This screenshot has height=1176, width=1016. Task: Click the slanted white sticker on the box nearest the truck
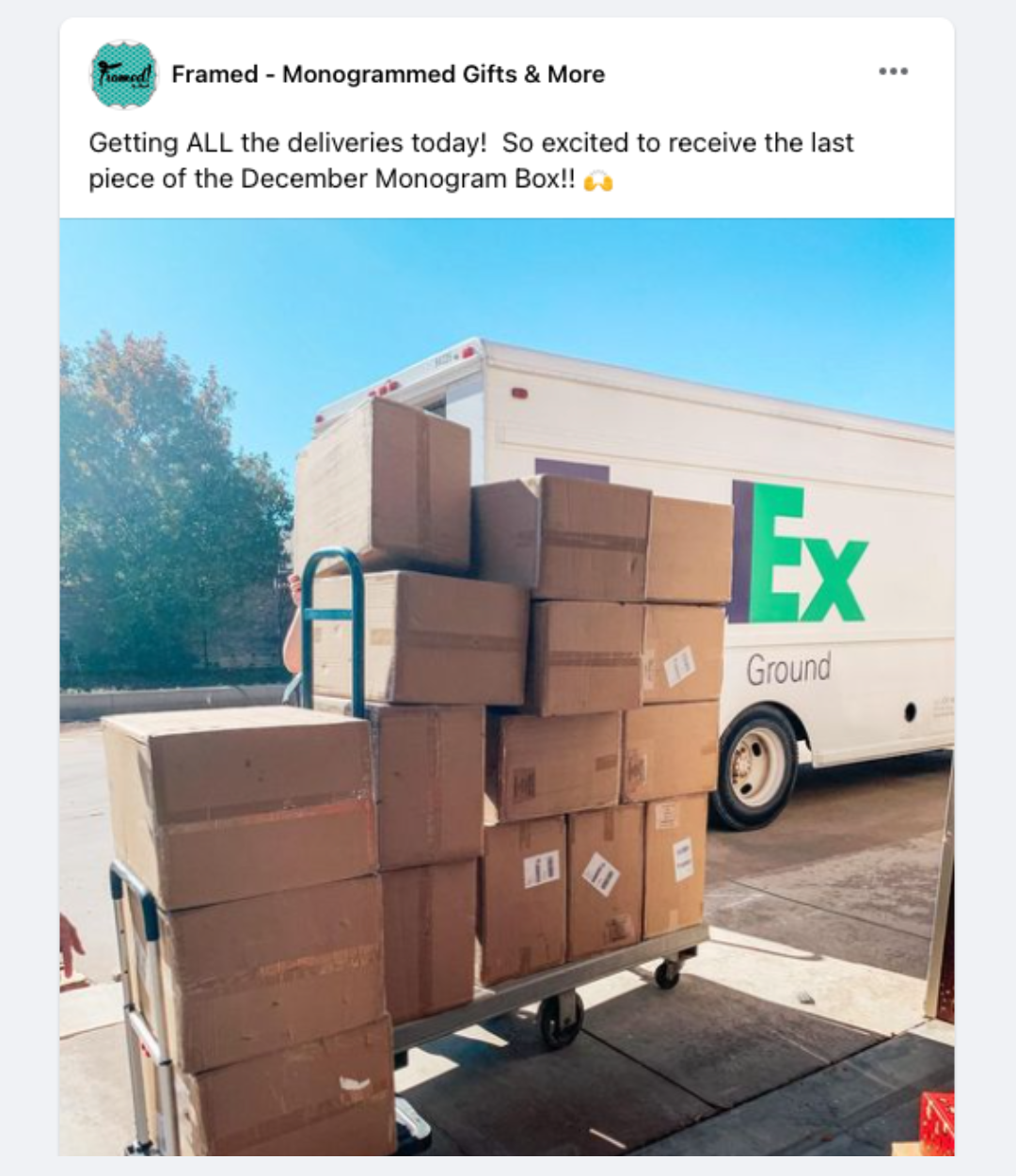pyautogui.click(x=679, y=667)
